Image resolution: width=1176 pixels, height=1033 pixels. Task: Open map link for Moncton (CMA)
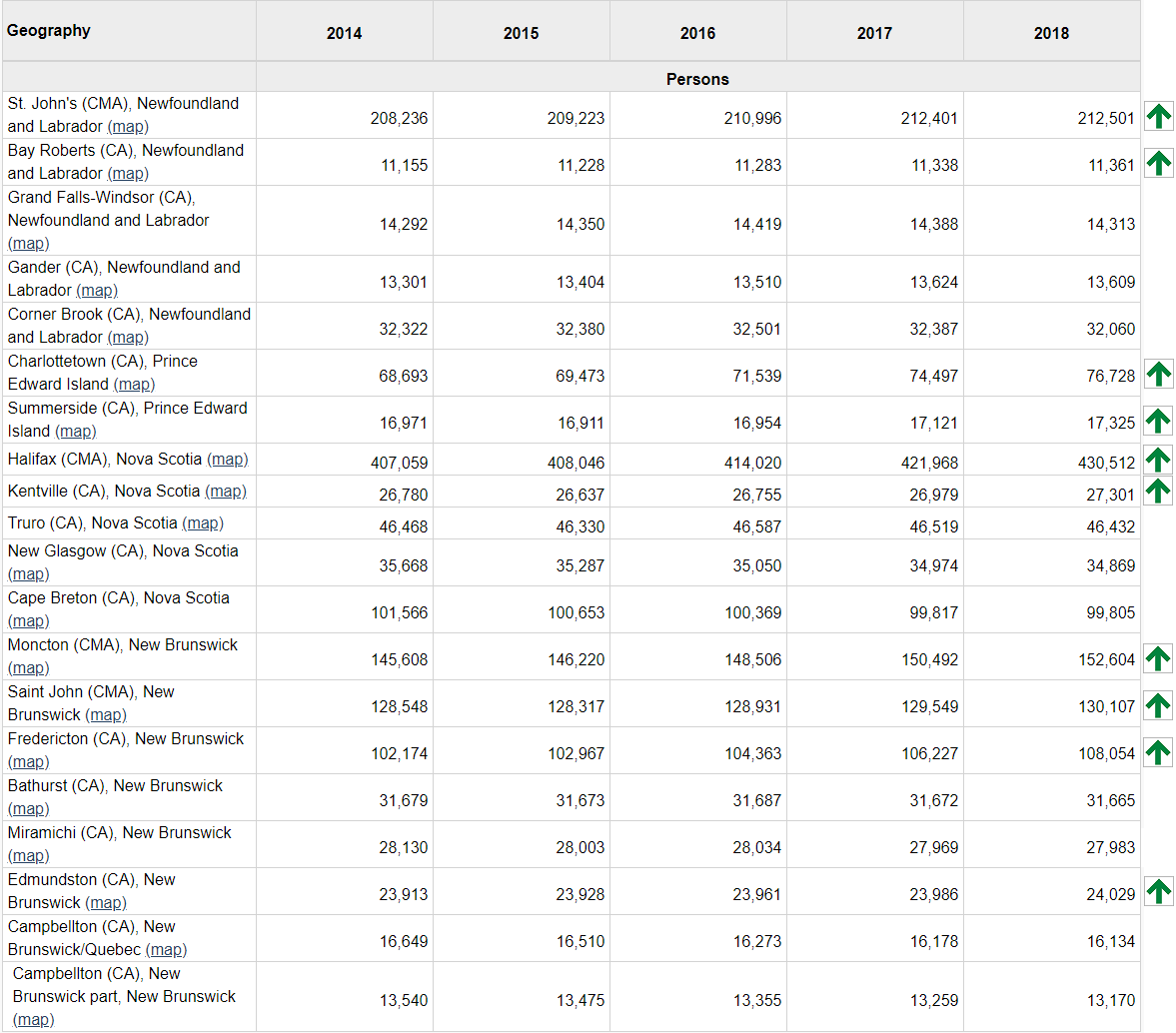coord(29,668)
